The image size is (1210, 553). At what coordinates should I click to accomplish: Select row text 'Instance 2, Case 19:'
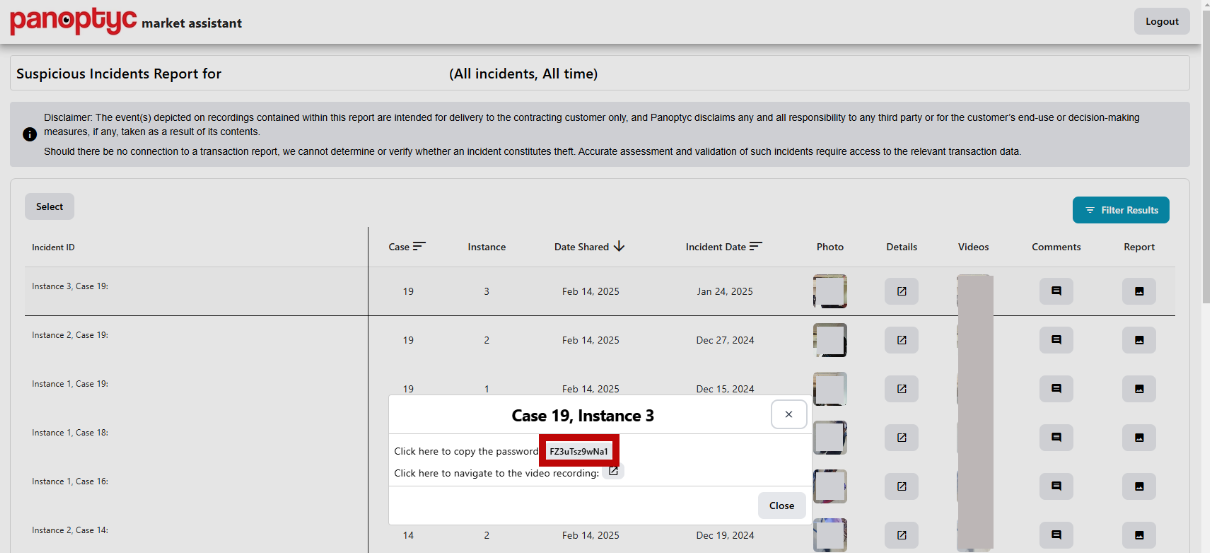(x=70, y=335)
